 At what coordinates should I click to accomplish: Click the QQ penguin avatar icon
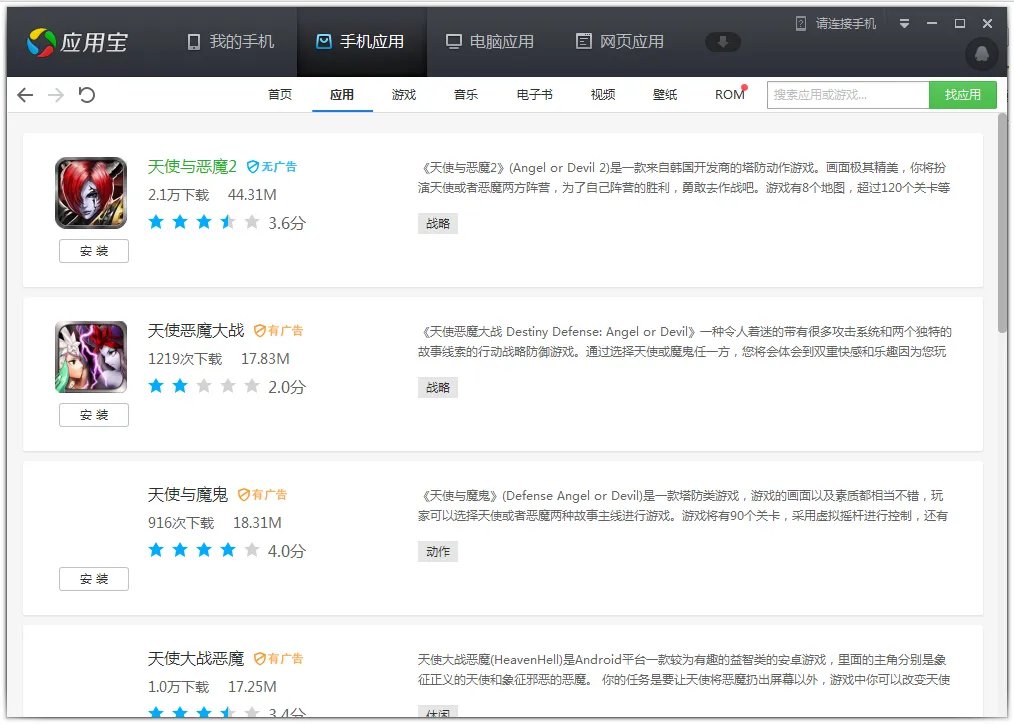click(982, 54)
